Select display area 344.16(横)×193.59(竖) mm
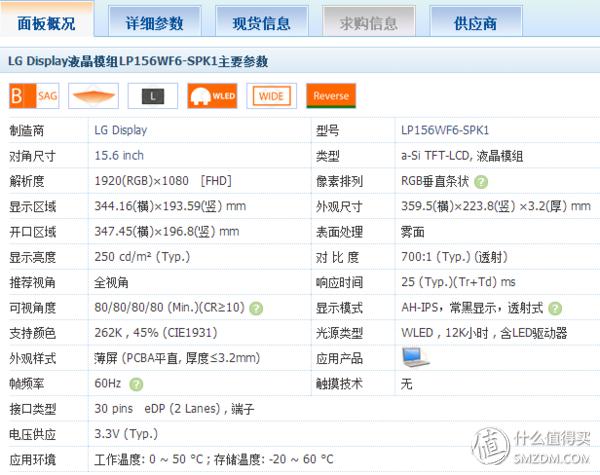 point(170,206)
